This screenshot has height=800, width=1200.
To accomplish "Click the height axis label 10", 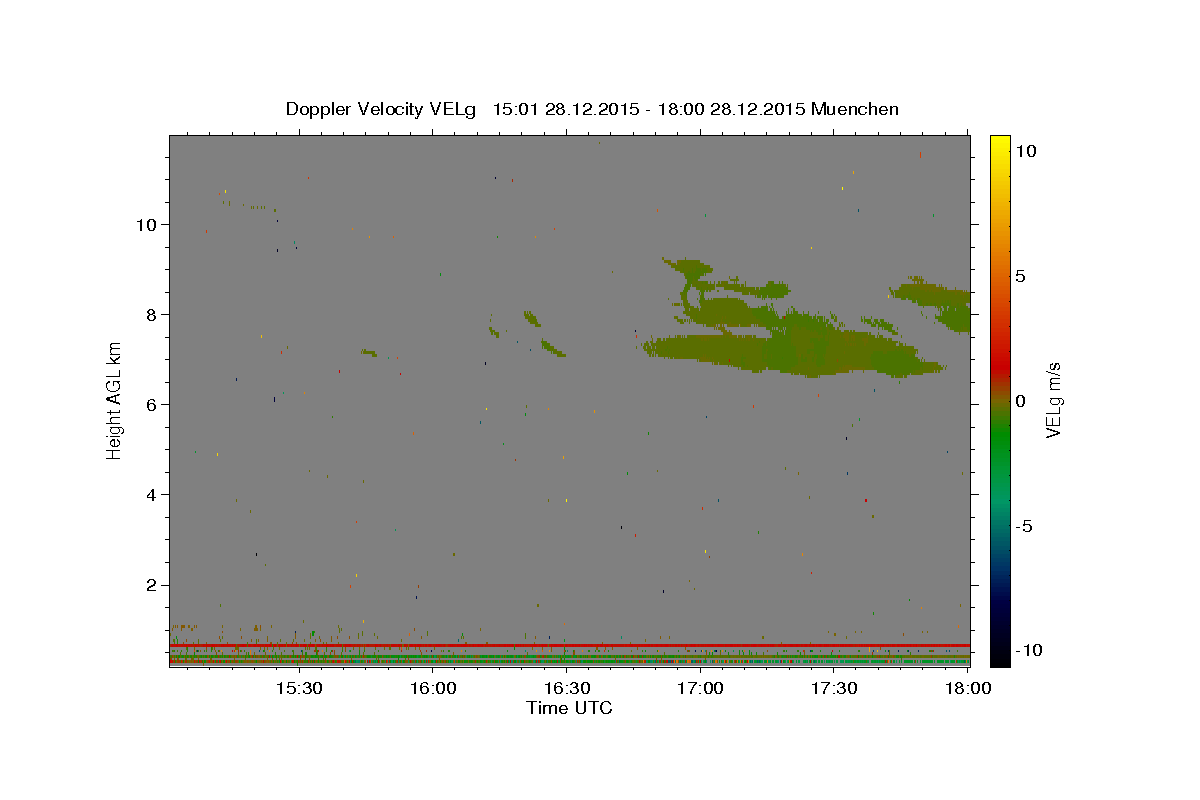I will click(148, 224).
